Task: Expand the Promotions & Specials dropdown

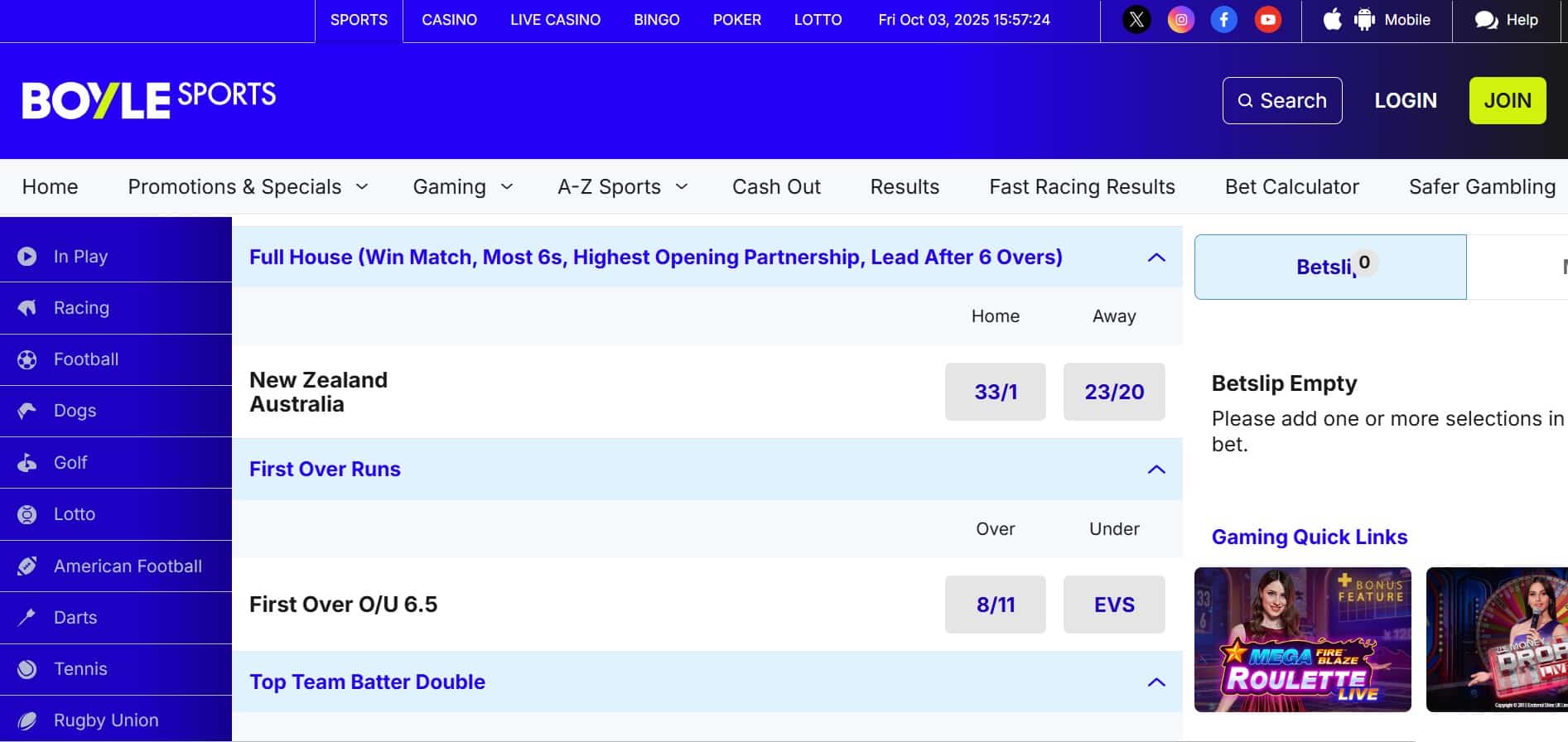Action: tap(248, 187)
